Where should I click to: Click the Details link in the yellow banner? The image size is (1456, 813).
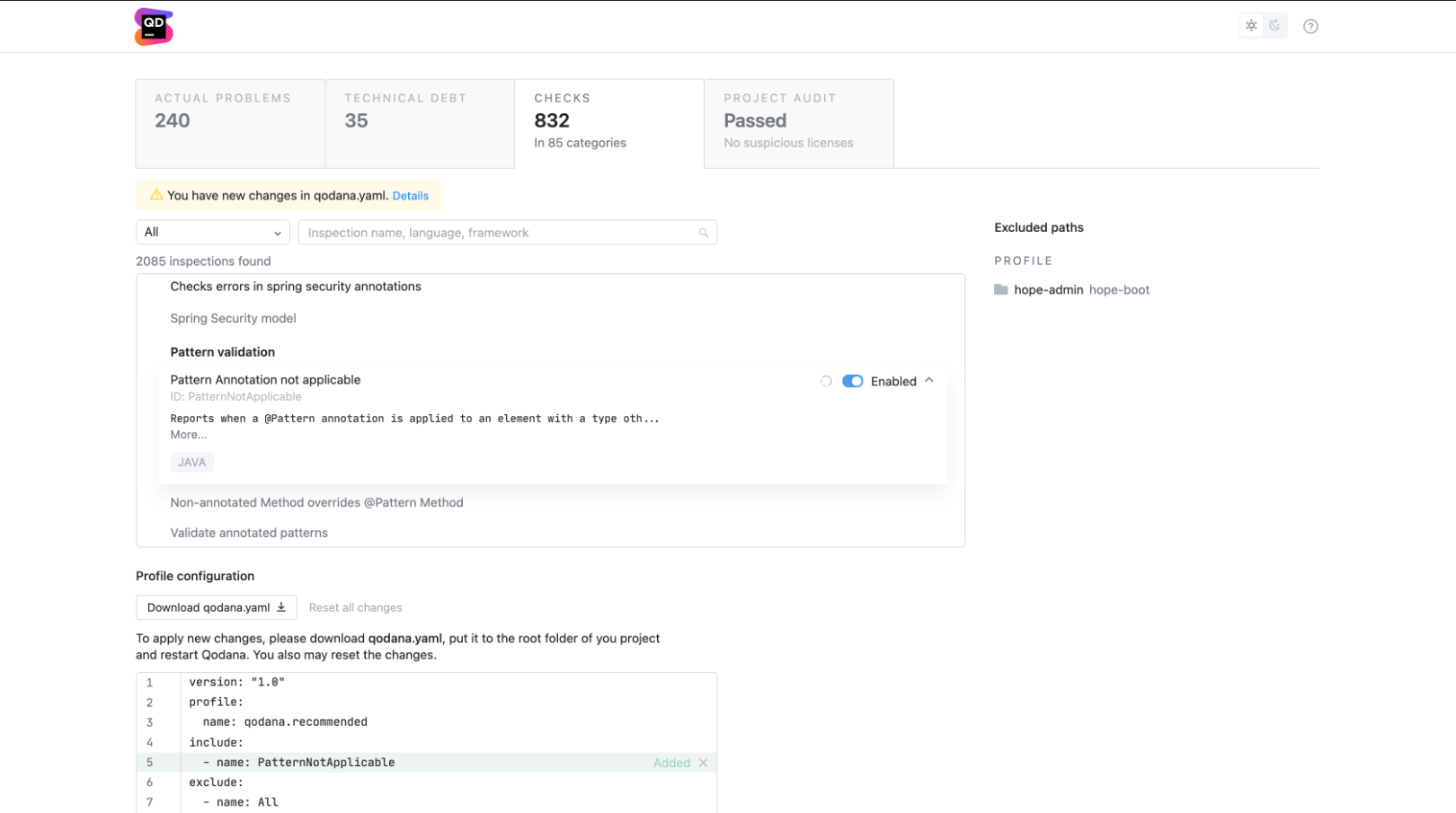pyautogui.click(x=411, y=195)
